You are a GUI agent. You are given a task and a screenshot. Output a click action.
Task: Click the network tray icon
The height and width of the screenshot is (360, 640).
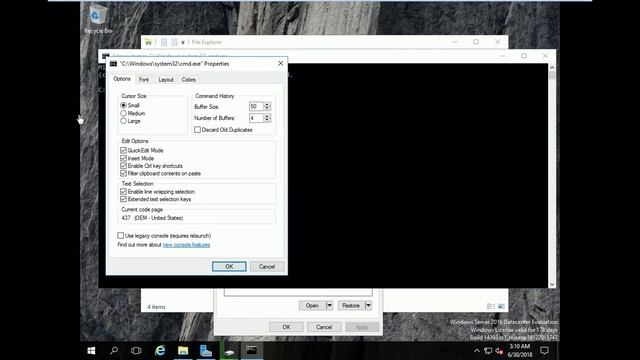pos(488,351)
